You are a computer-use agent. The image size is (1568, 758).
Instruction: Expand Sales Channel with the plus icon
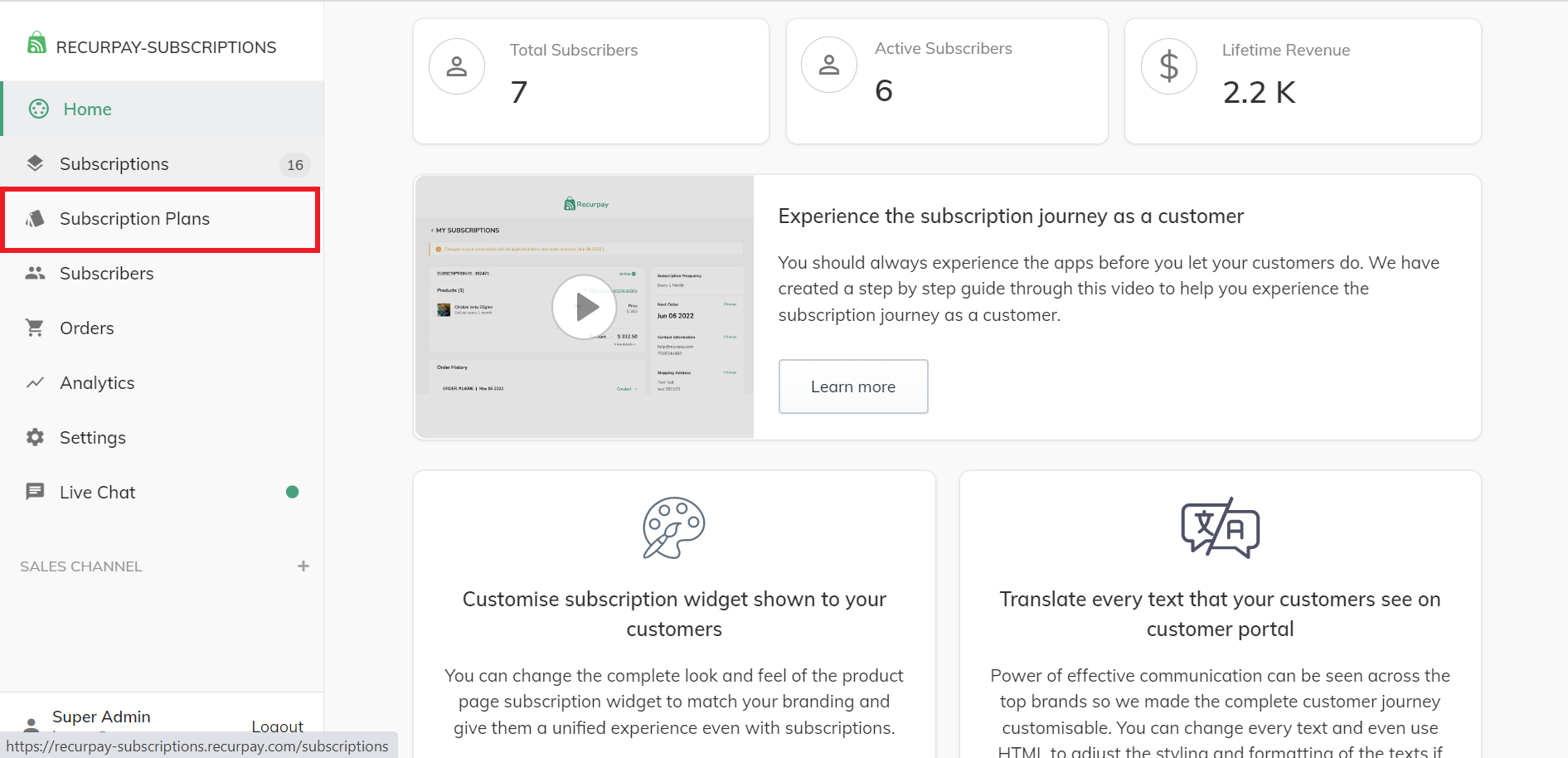pos(303,566)
